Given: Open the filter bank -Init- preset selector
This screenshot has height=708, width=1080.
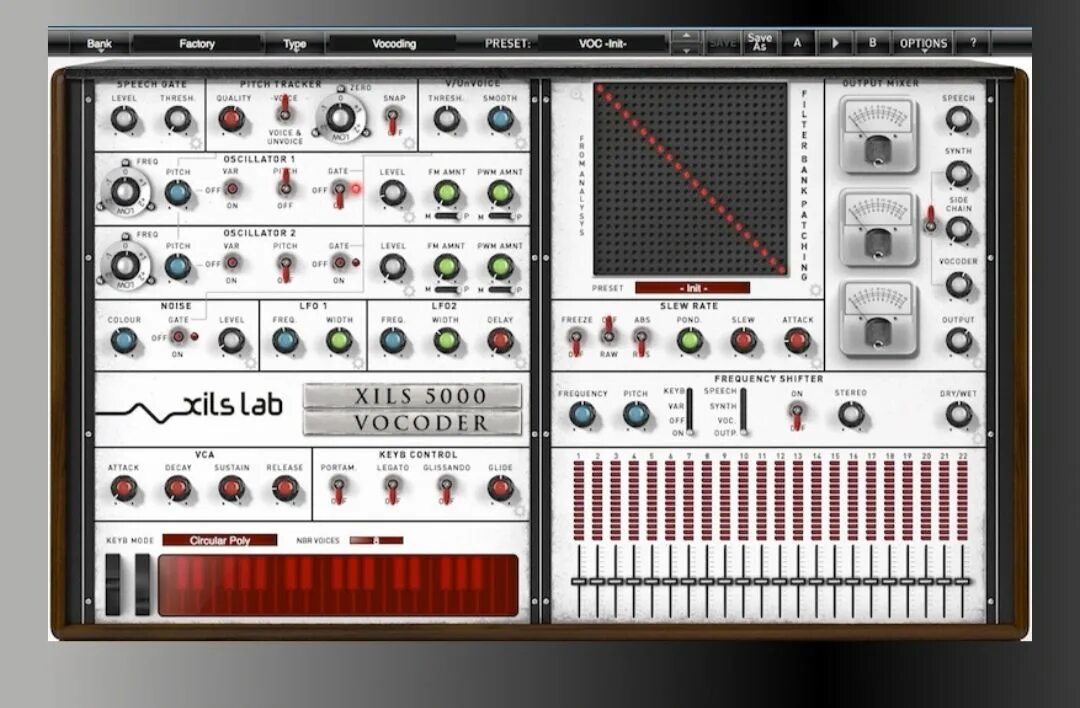Looking at the screenshot, I should point(692,288).
